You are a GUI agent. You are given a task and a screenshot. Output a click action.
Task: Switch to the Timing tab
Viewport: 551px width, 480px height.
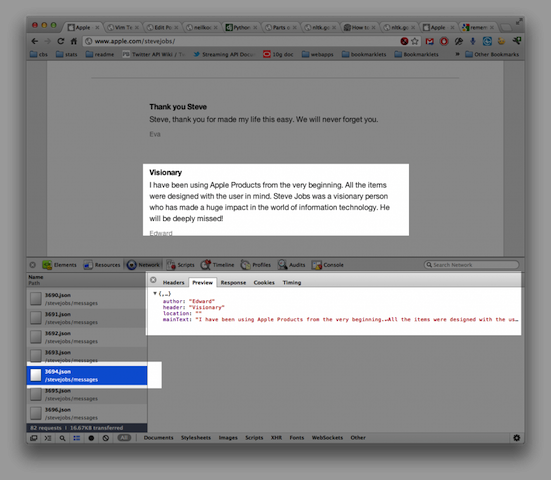[292, 283]
